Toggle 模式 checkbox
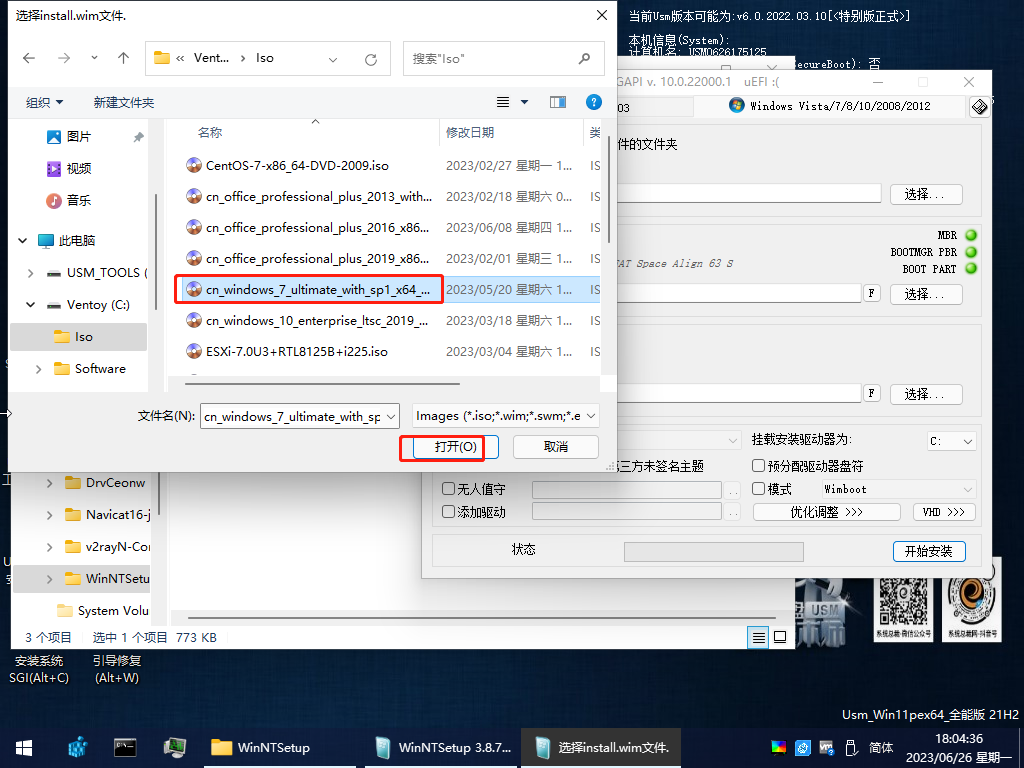The image size is (1024, 768). (x=758, y=488)
